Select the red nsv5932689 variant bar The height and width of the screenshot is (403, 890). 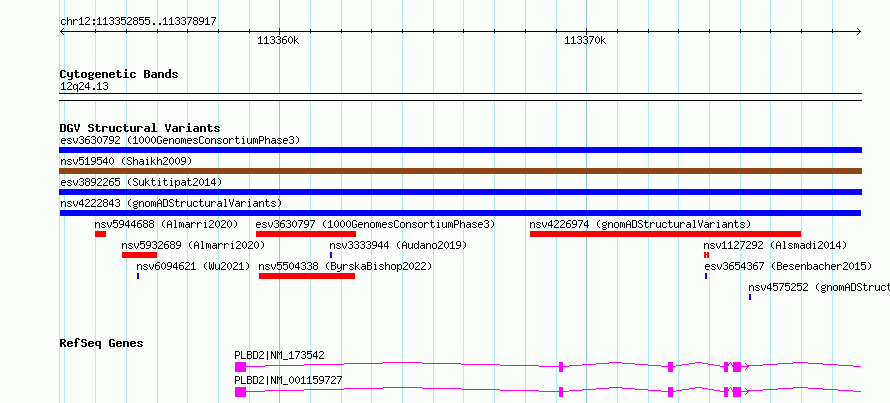(x=139, y=255)
